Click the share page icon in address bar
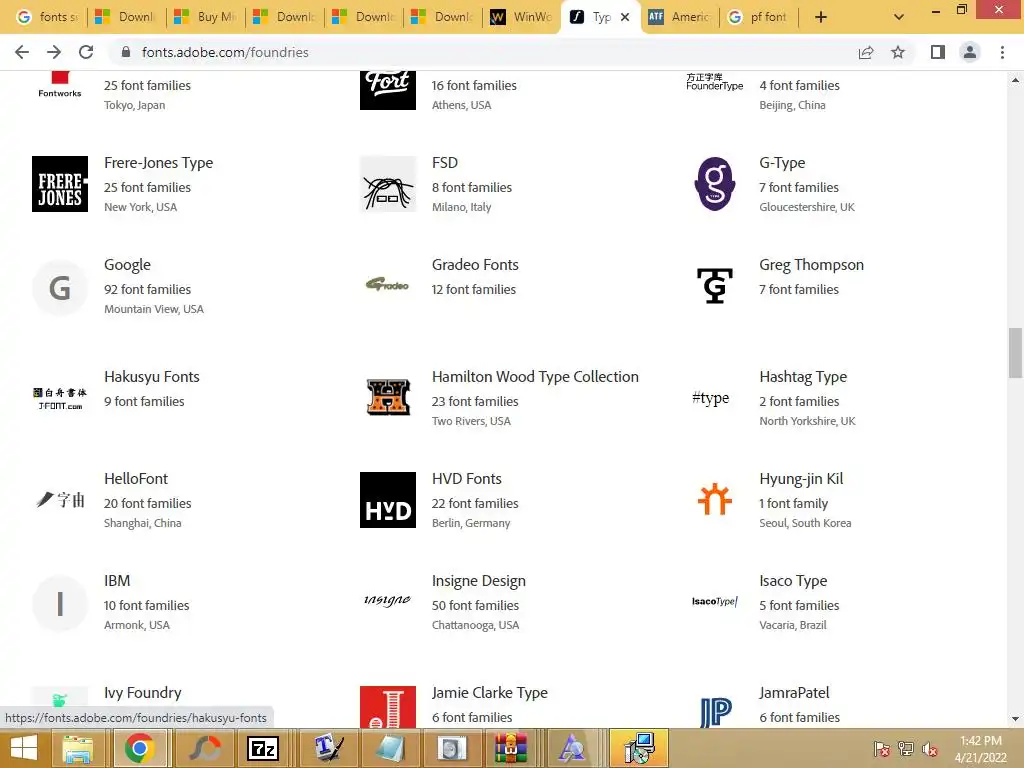This screenshot has width=1024, height=768. point(866,52)
